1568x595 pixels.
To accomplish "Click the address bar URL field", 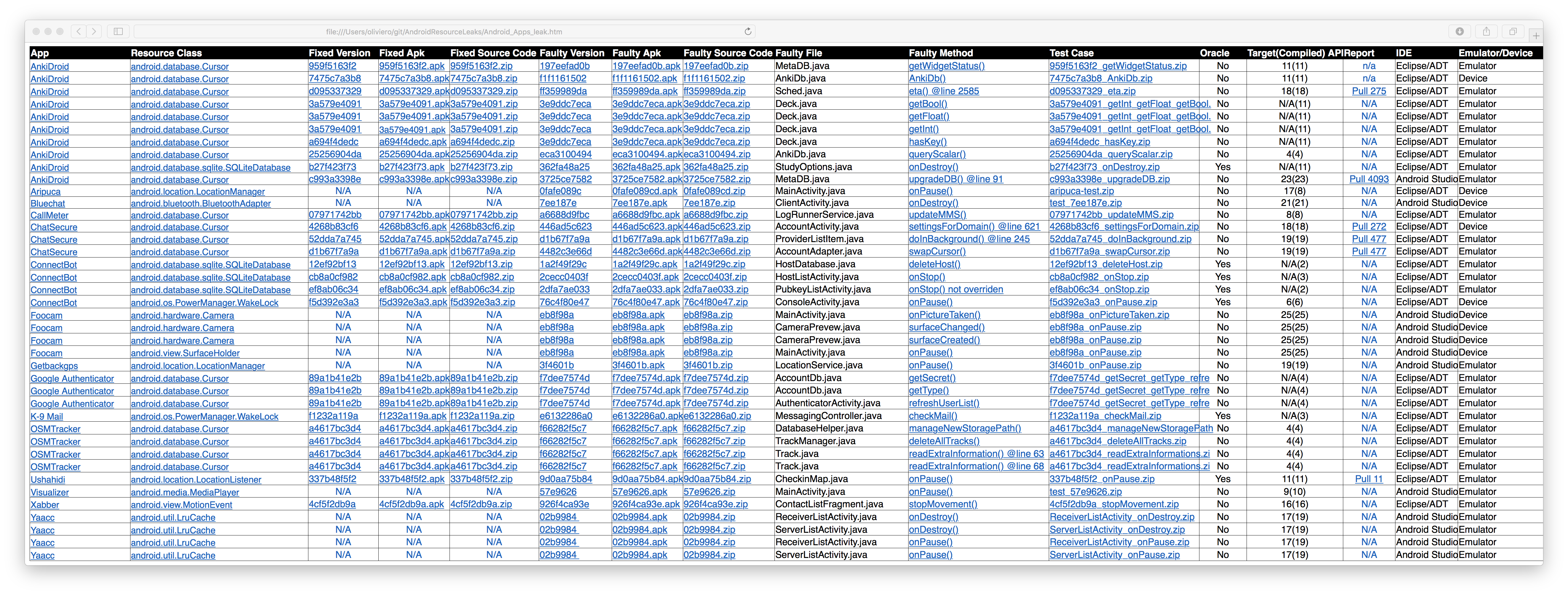I will (443, 31).
